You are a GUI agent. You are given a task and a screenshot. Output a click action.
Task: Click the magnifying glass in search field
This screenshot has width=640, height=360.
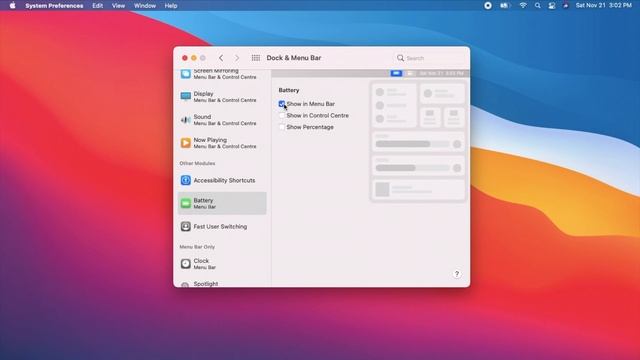click(x=400, y=58)
